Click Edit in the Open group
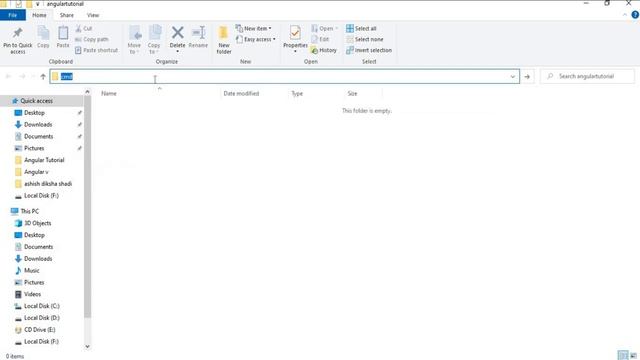The width and height of the screenshot is (640, 360). pos(320,40)
